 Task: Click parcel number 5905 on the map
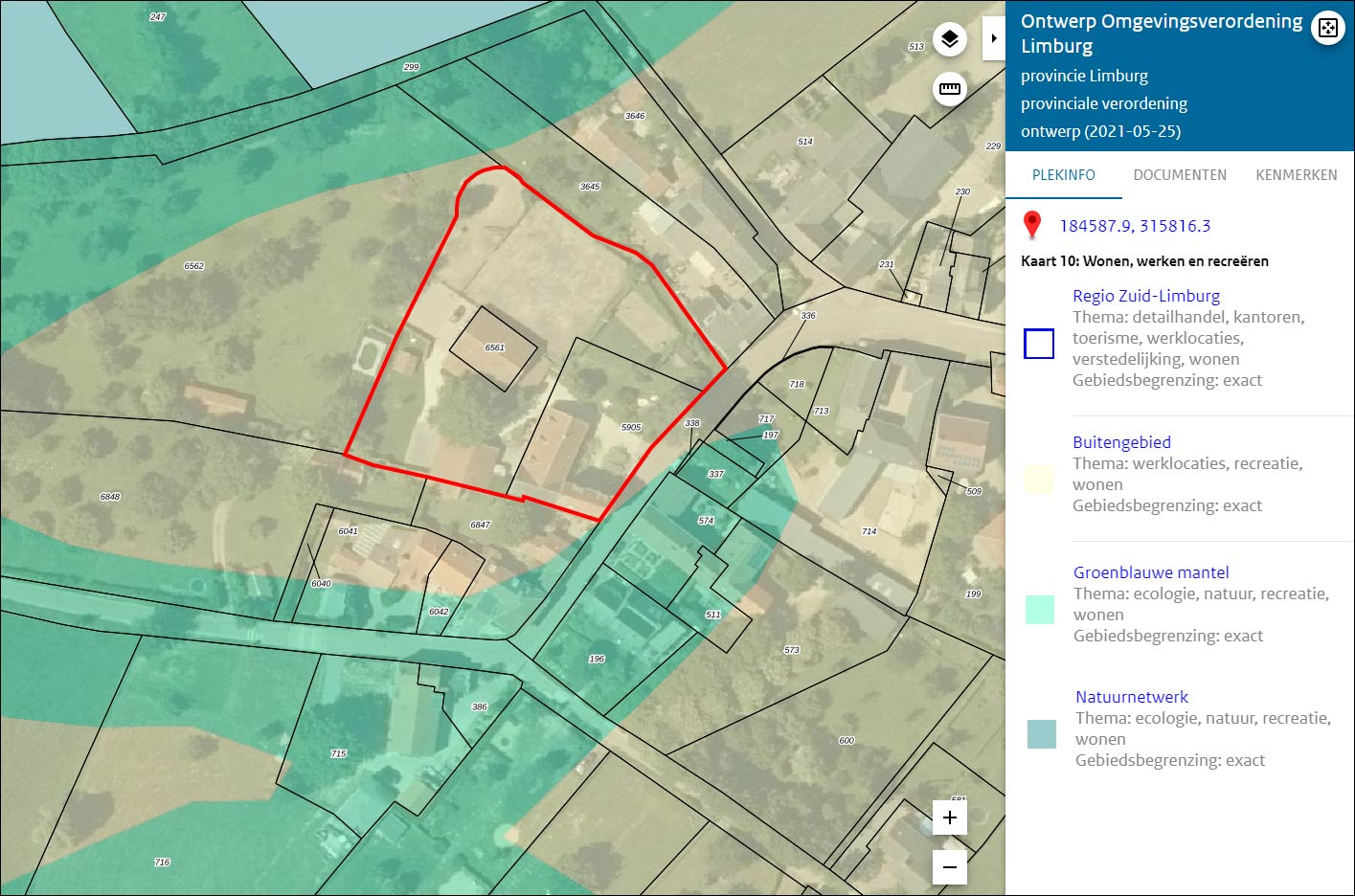click(x=631, y=428)
